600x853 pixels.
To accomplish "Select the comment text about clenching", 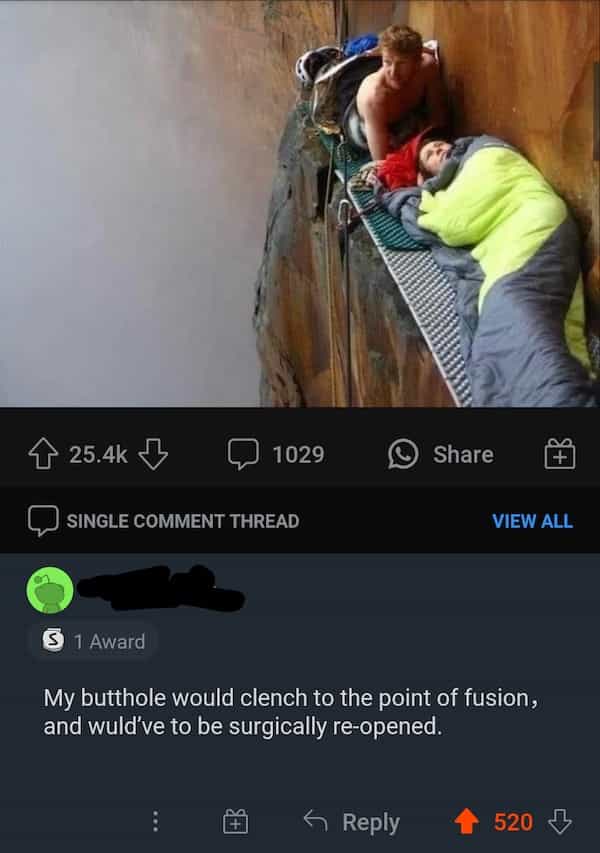I will (x=291, y=712).
